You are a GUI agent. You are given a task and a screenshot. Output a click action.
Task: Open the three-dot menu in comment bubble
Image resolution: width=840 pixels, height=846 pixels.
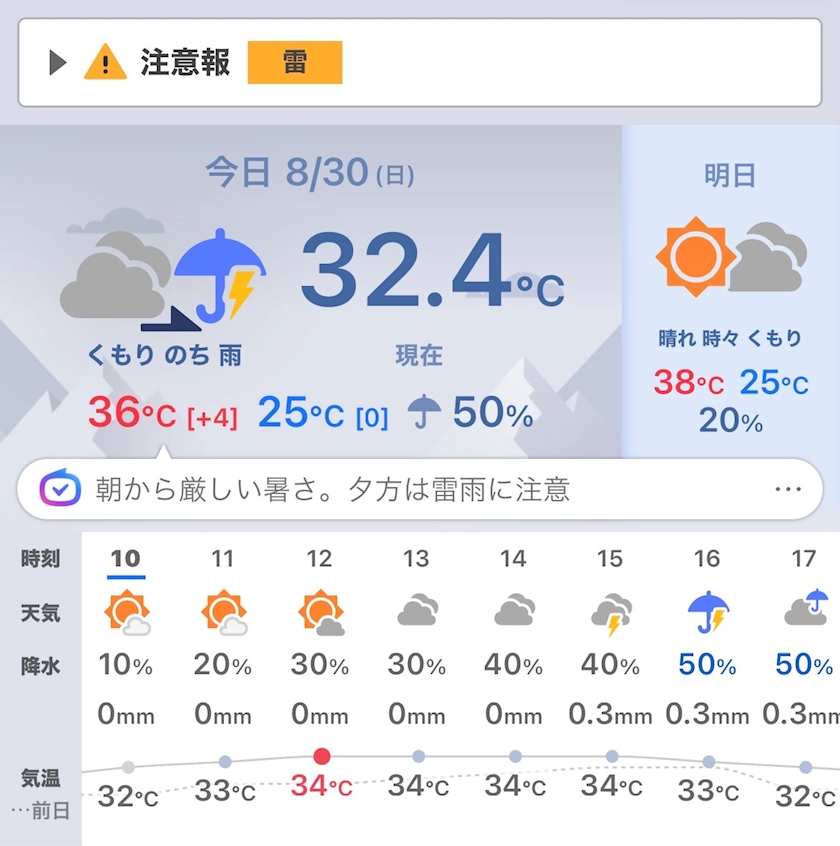pyautogui.click(x=788, y=489)
